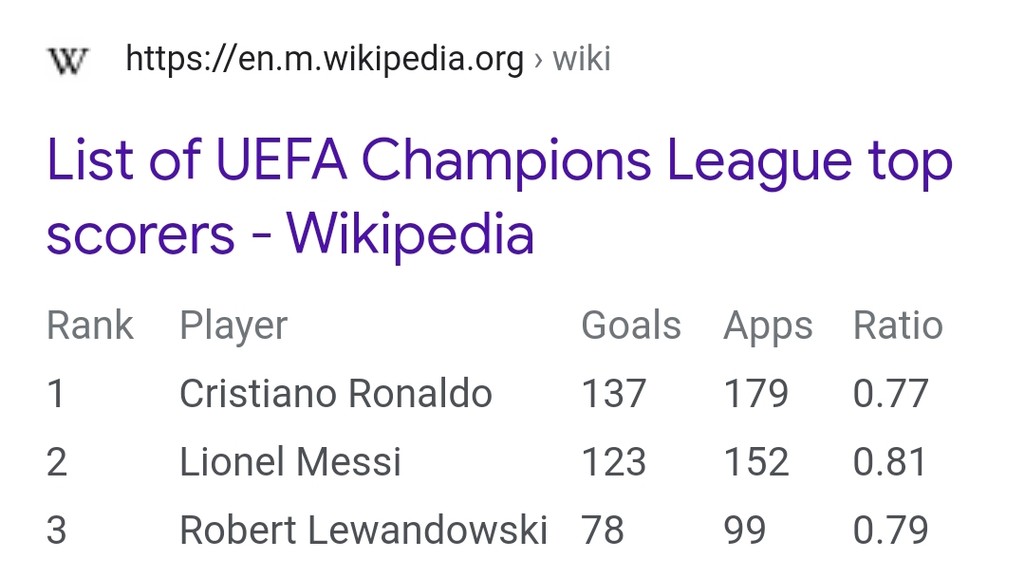Open the List of UEFA Champions League top scorers link
This screenshot has height=582, width=1024.
coord(498,197)
